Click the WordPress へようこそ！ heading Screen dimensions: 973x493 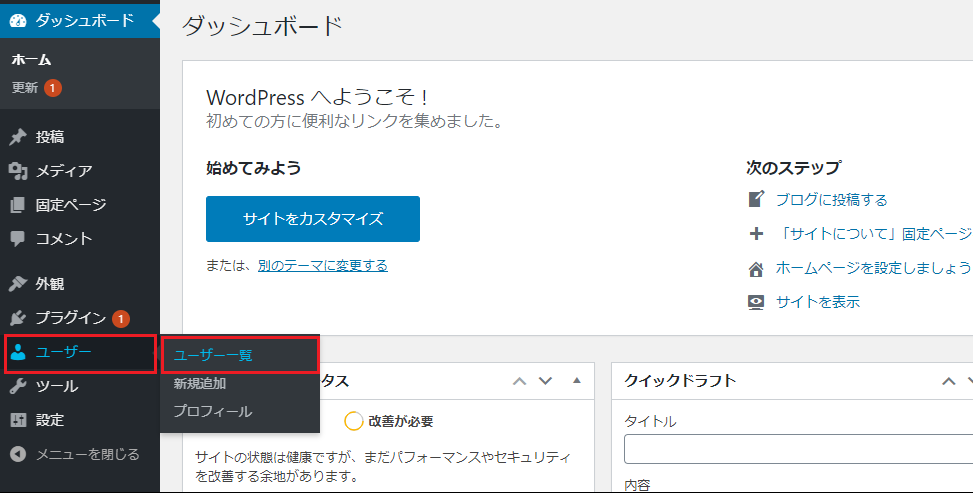coord(317,97)
